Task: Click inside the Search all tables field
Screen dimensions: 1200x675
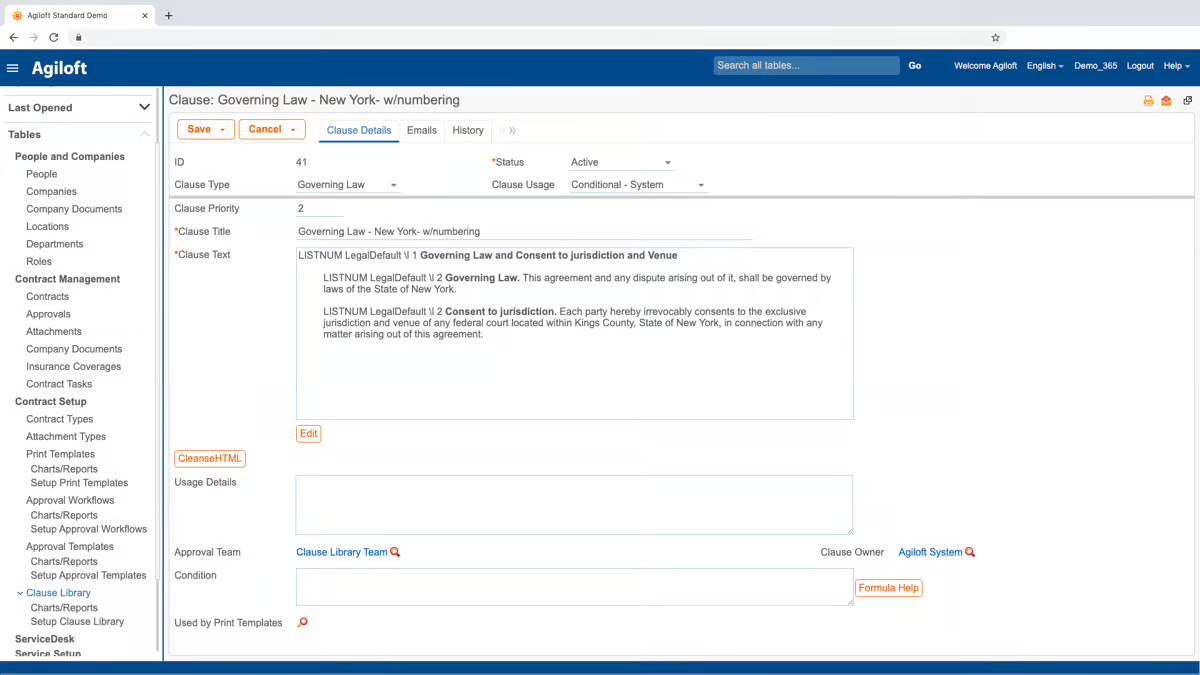Action: pos(800,65)
